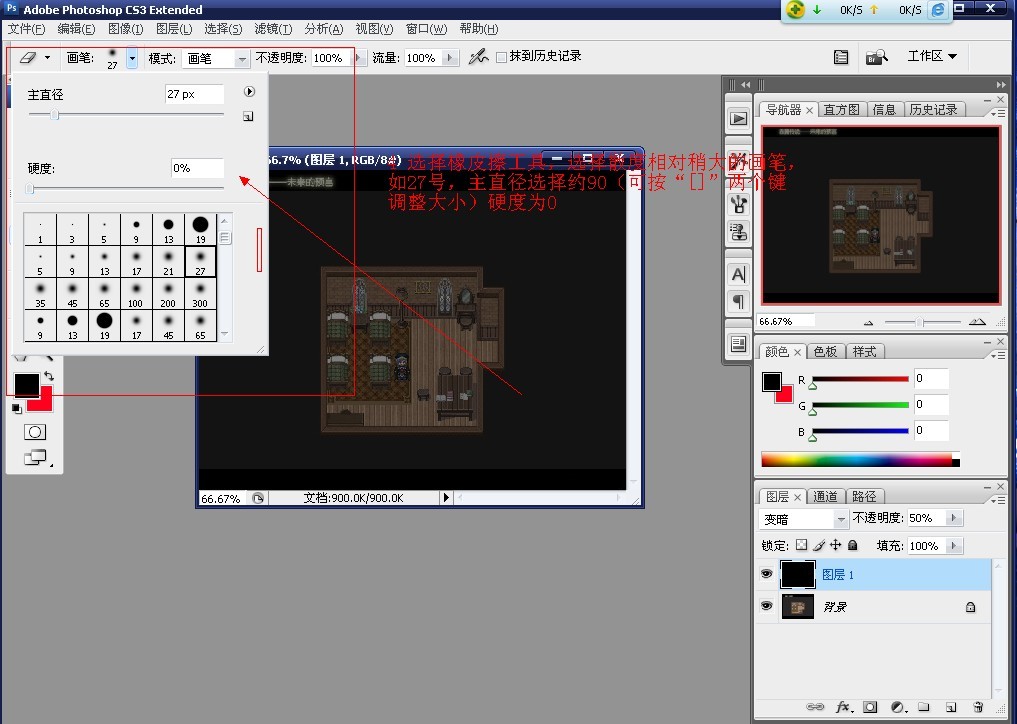The width and height of the screenshot is (1017, 724).
Task: Switch to the 历史记录 tab
Action: coord(933,110)
